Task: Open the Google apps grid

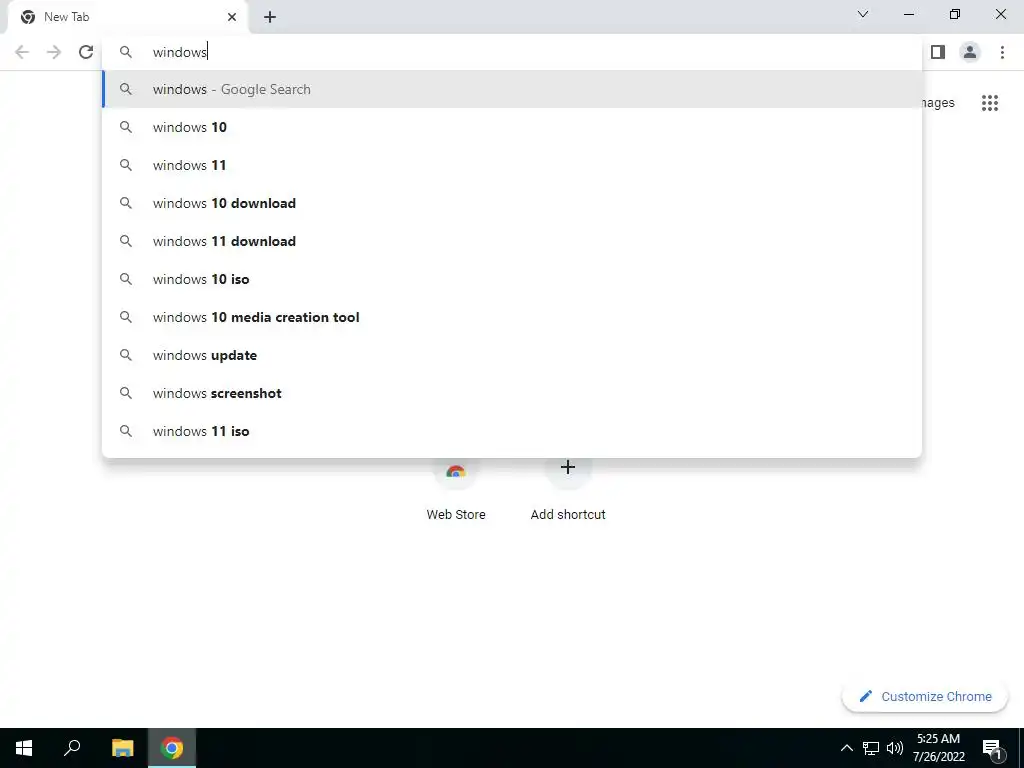Action: pos(989,103)
